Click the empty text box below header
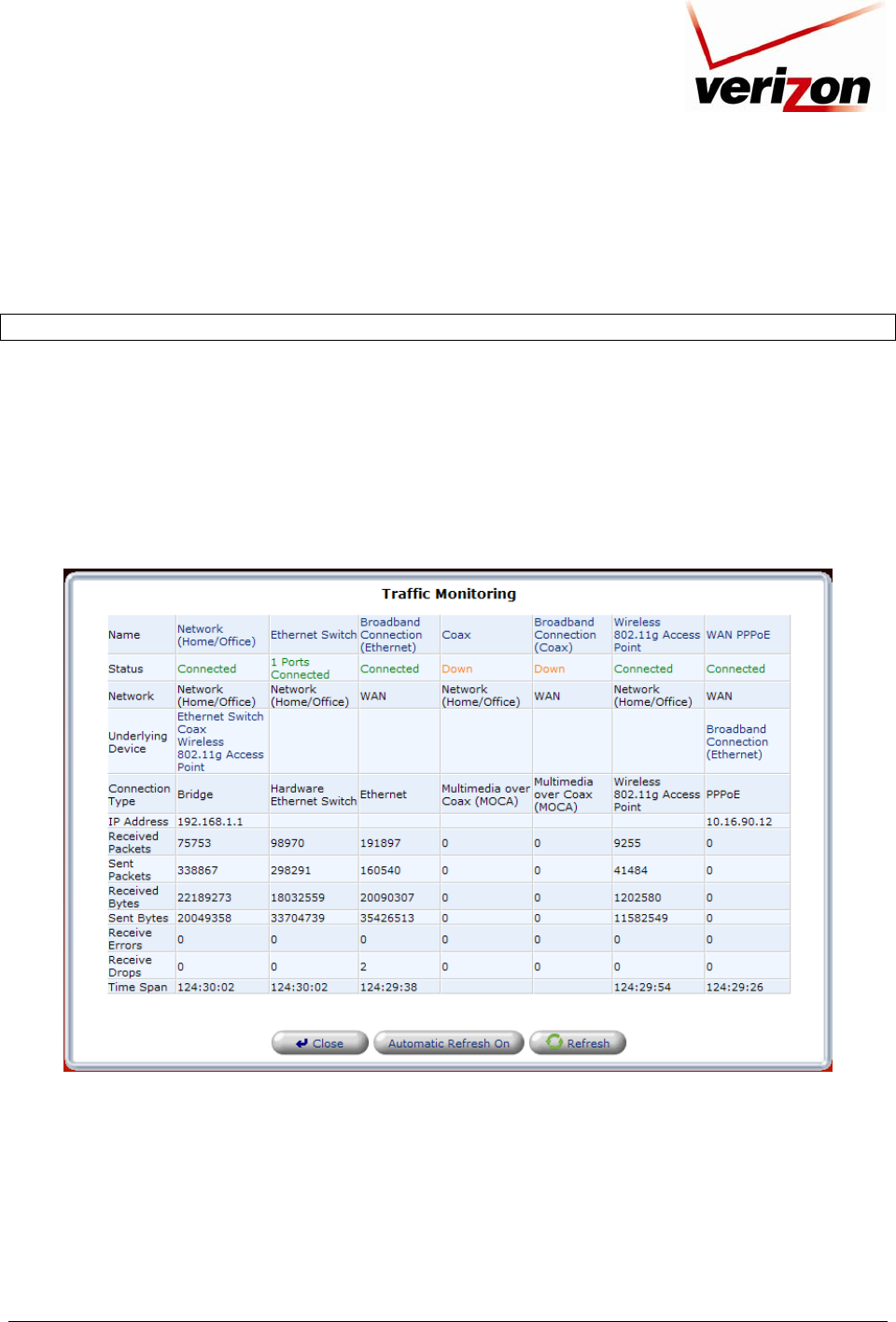This screenshot has width=896, height=1322. tap(448, 327)
